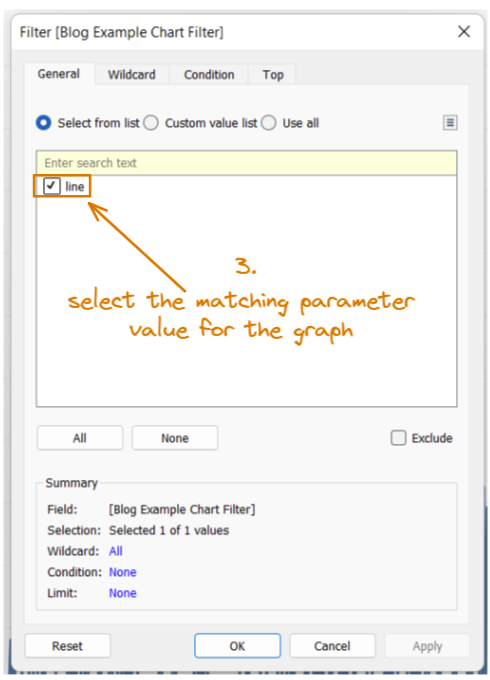Click the All button to select every value

[80, 438]
